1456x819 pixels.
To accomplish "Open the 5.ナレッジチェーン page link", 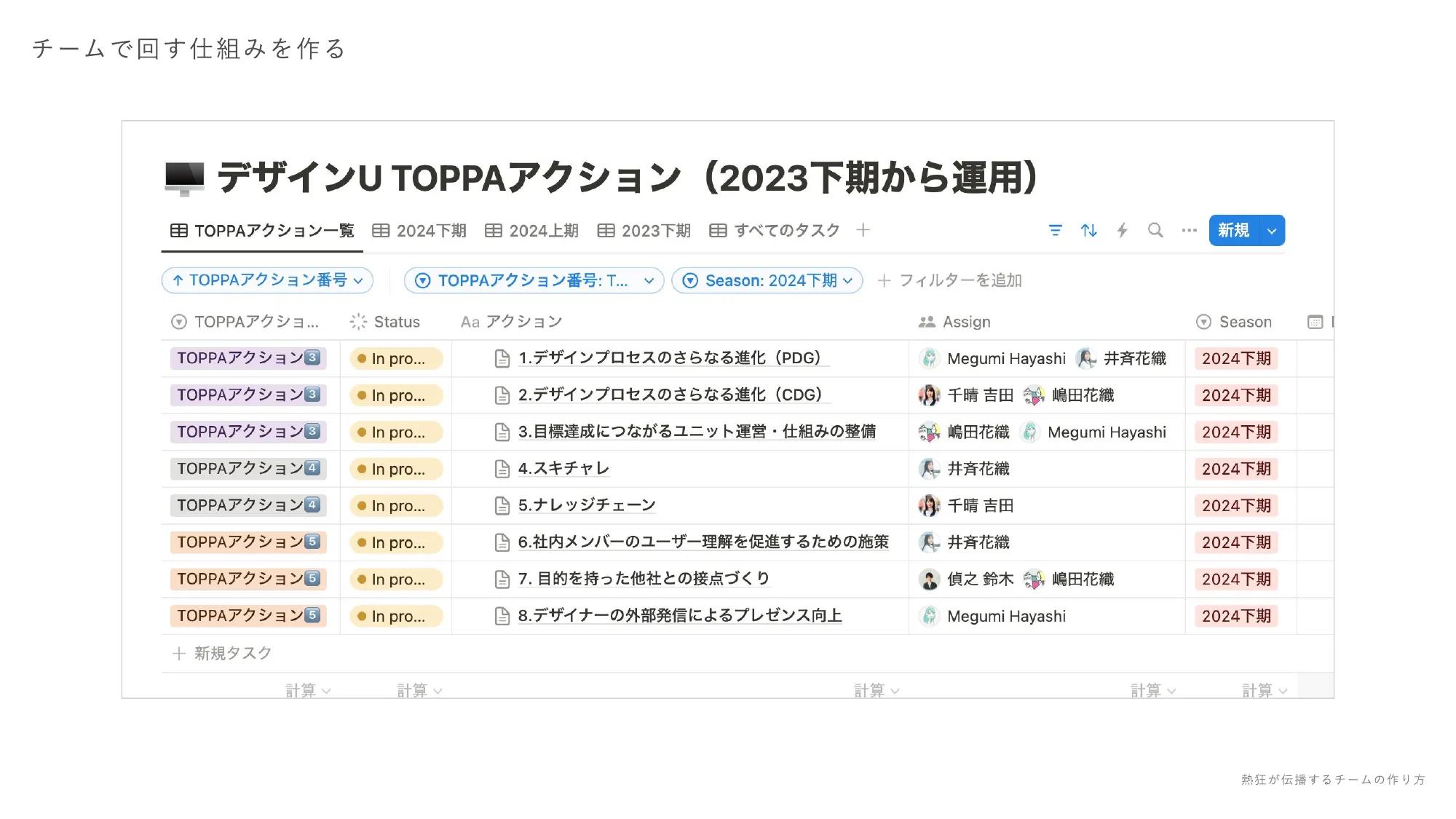I will (x=586, y=505).
